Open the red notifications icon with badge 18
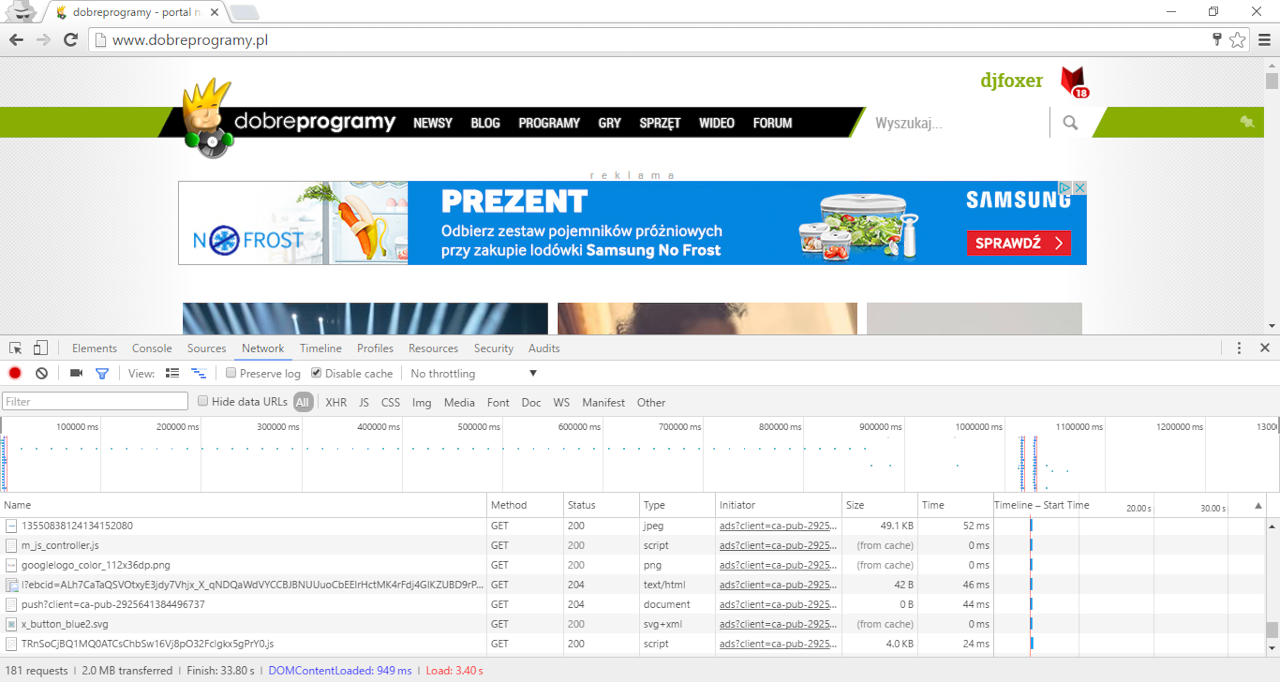The width and height of the screenshot is (1280, 682). [x=1074, y=82]
